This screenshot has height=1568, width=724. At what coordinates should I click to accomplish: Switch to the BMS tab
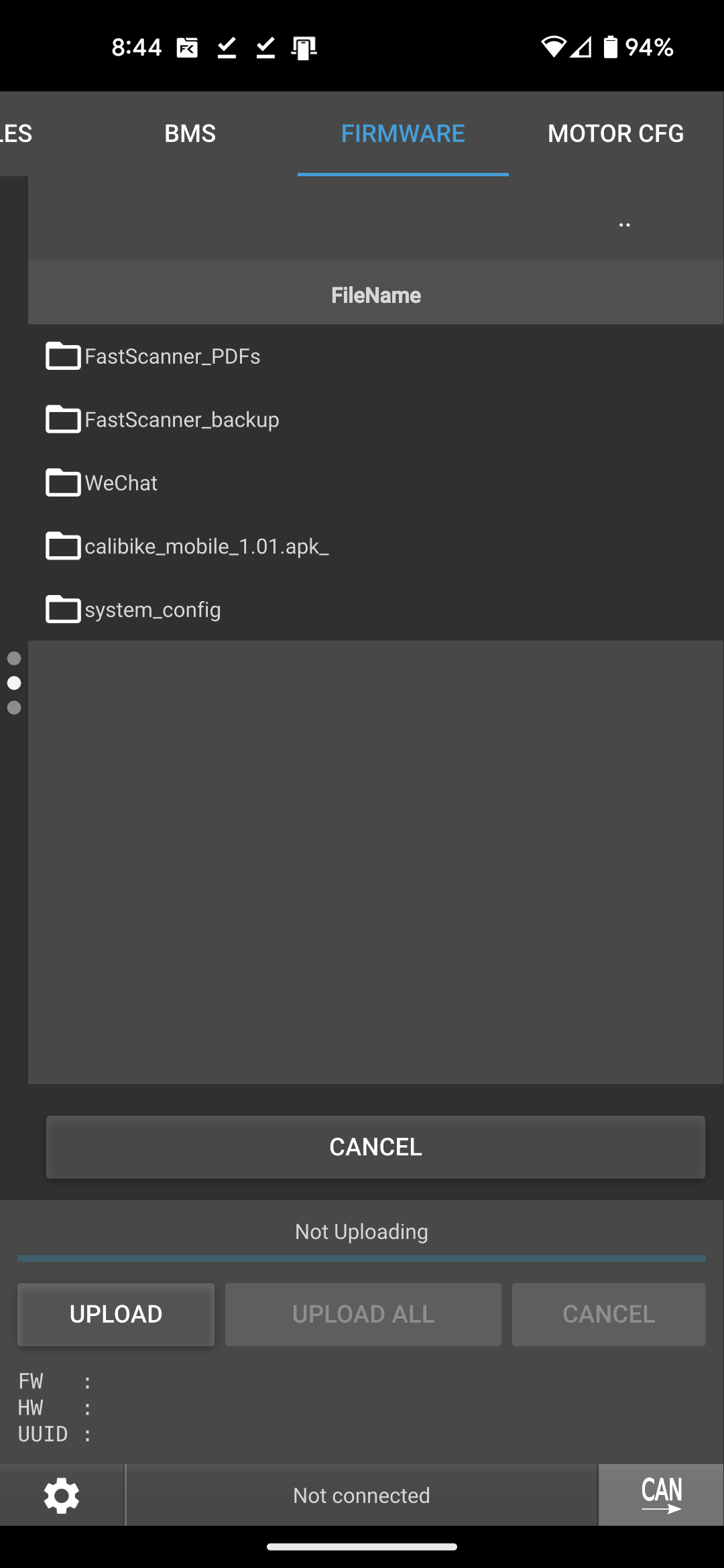(x=190, y=133)
